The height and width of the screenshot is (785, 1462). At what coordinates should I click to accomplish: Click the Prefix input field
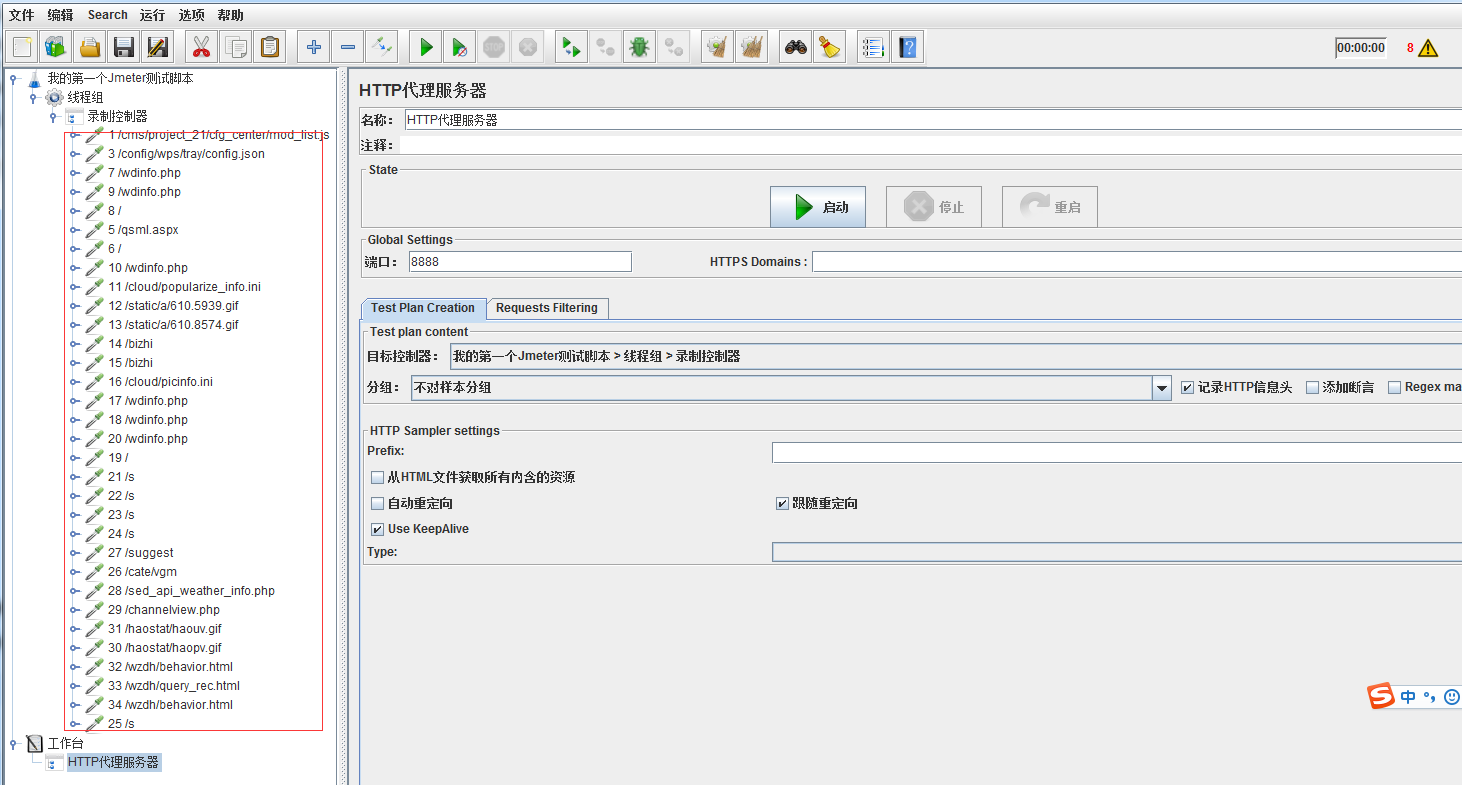tap(1117, 453)
